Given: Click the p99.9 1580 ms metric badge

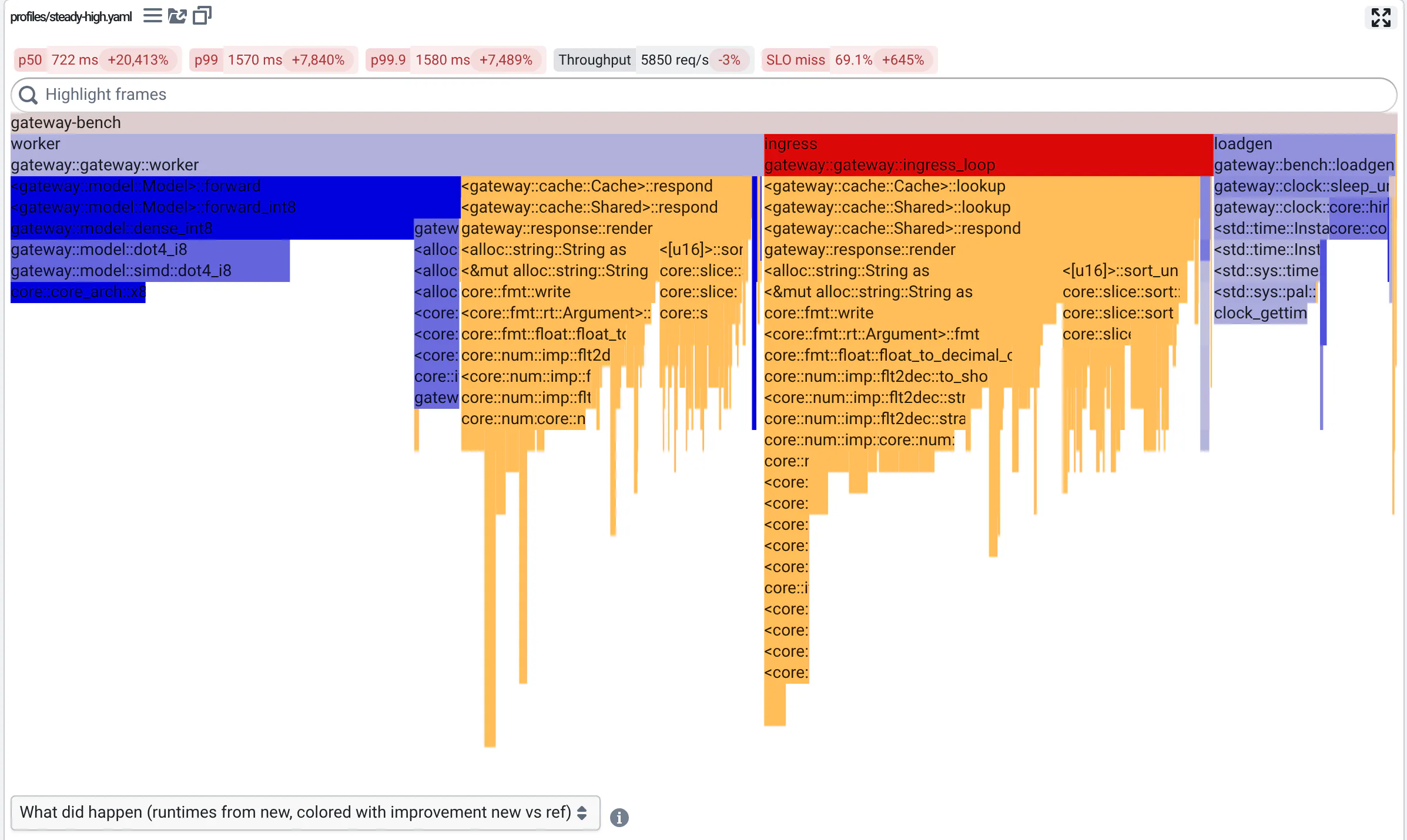Looking at the screenshot, I should (455, 60).
